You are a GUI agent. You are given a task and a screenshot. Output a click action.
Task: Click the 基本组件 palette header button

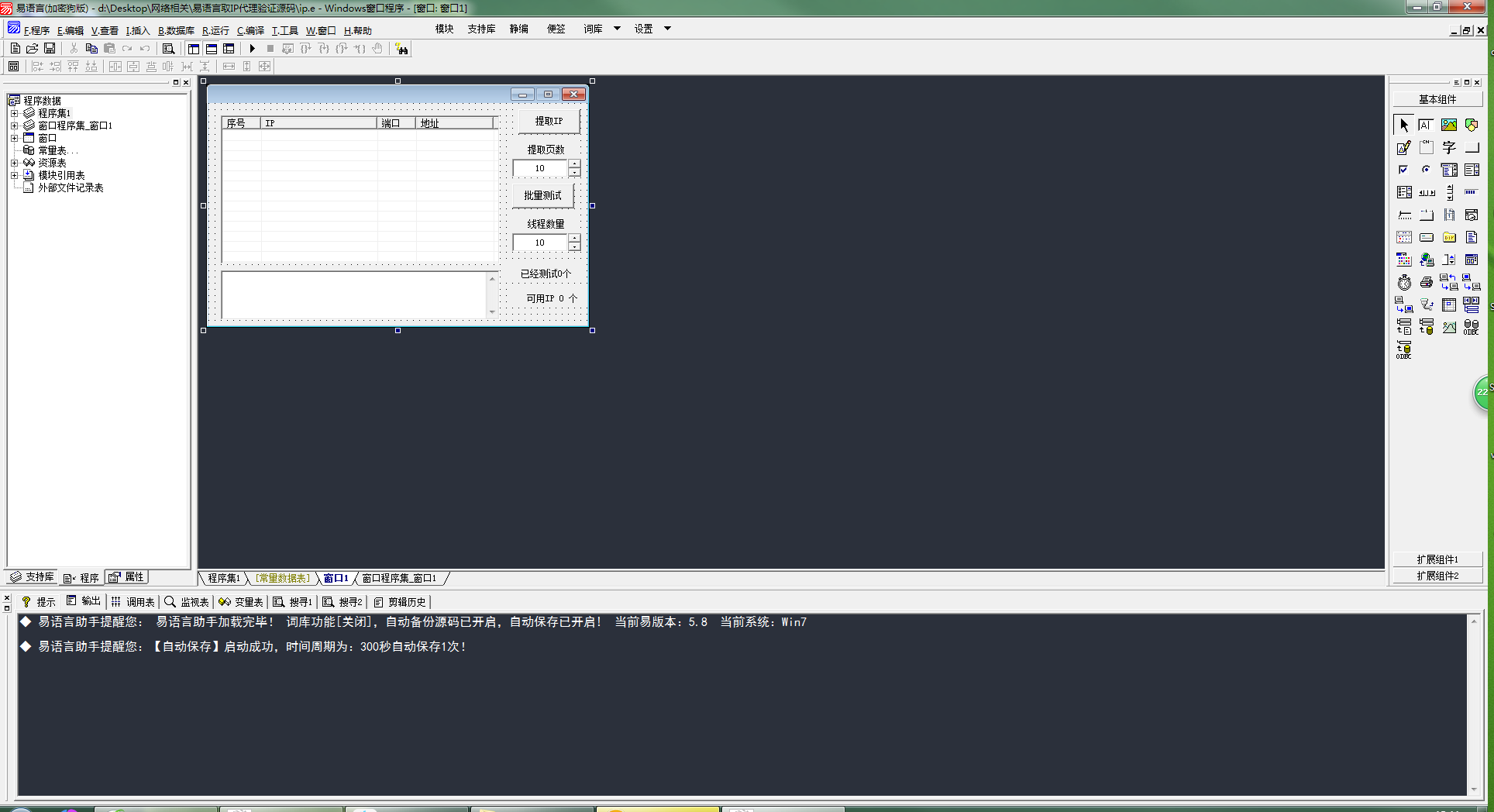tap(1437, 99)
